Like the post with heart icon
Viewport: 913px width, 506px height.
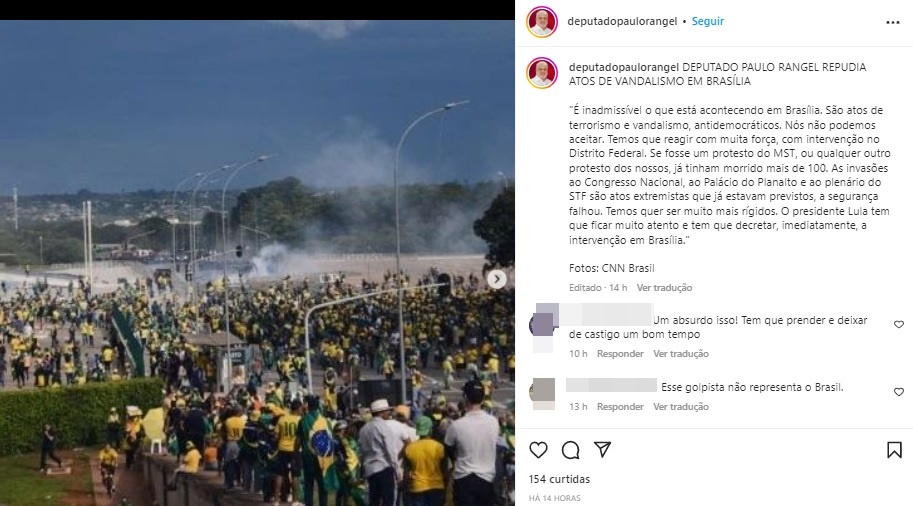pos(538,450)
